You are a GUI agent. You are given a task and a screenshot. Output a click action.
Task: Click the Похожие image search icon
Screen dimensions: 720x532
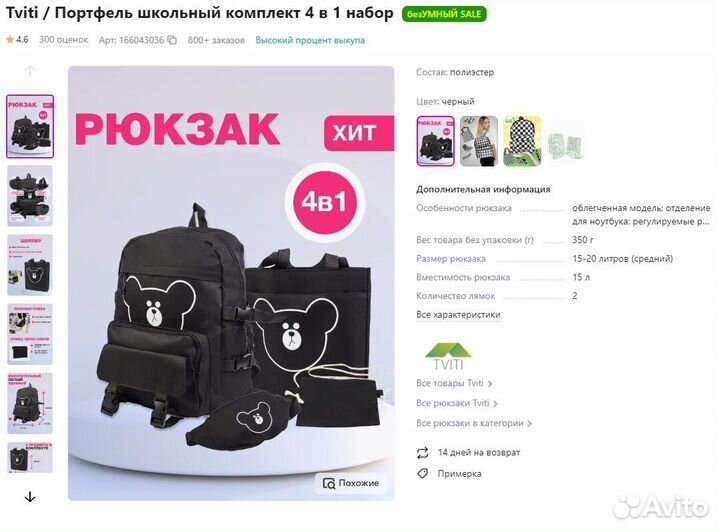point(329,483)
